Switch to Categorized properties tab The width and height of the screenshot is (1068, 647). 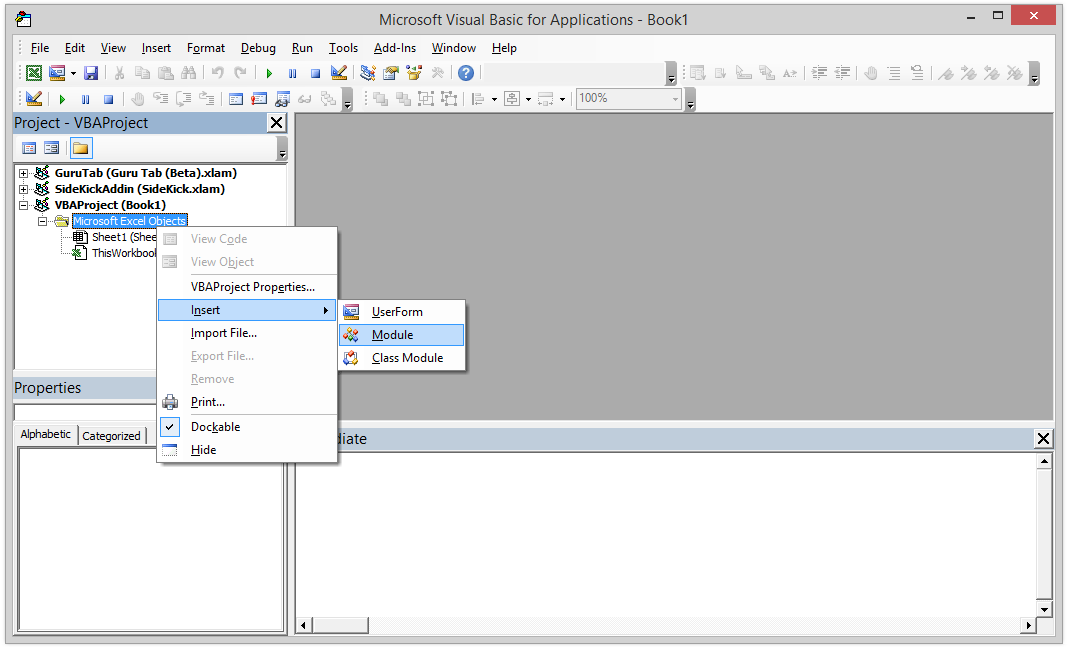pos(111,436)
